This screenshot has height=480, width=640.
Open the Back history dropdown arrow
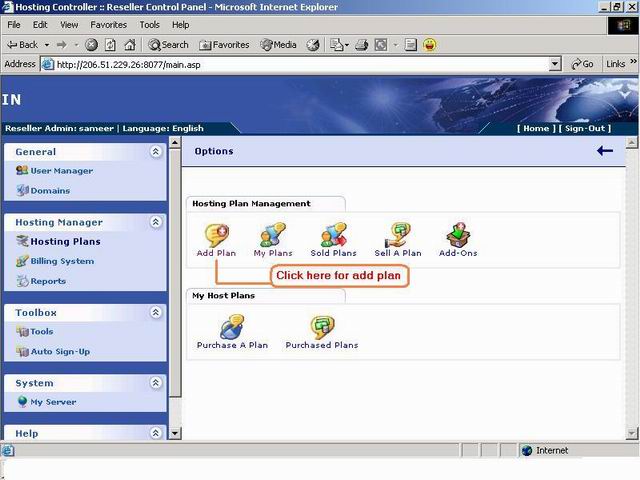47,45
